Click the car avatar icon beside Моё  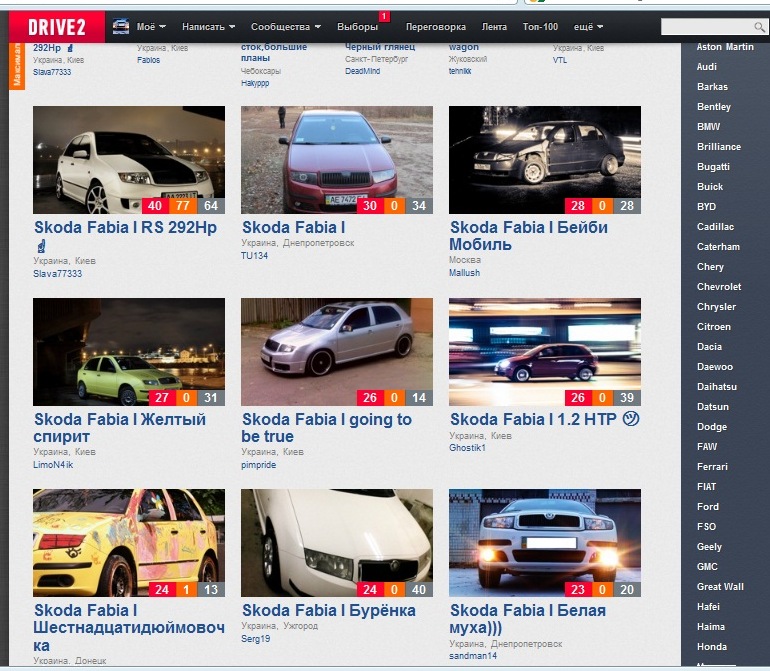click(121, 27)
